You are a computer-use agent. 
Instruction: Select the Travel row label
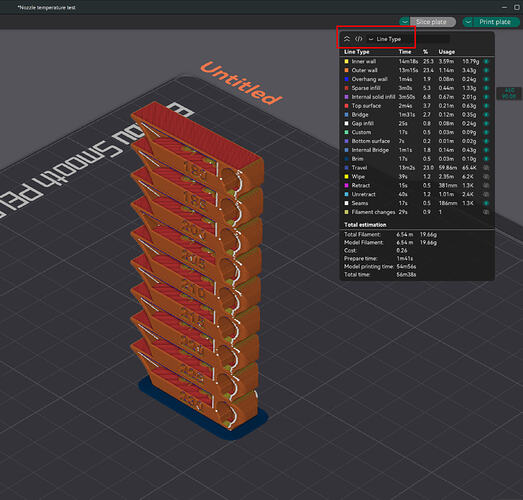pyautogui.click(x=359, y=168)
